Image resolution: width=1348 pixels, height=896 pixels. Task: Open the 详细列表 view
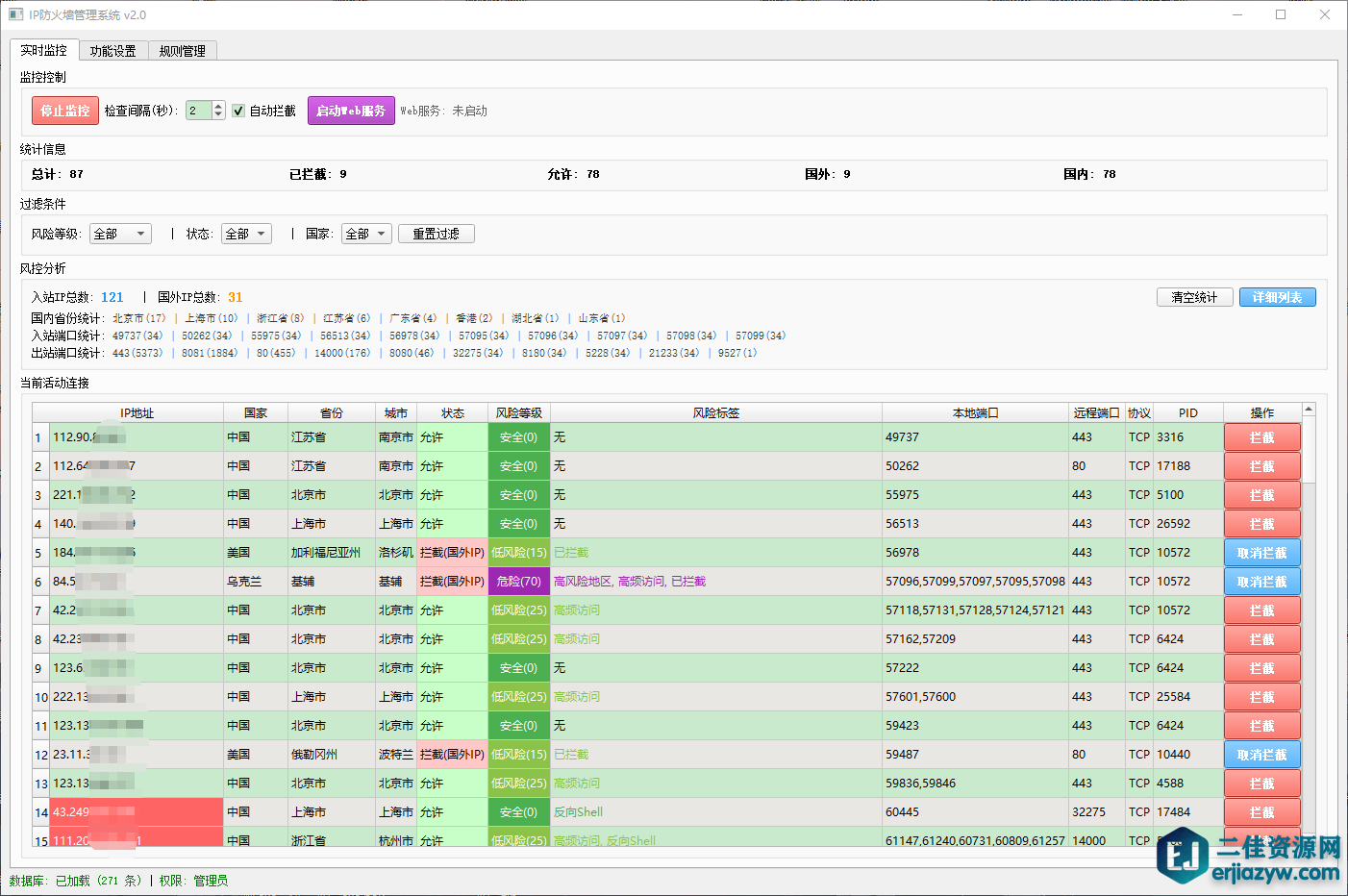pyautogui.click(x=1278, y=297)
